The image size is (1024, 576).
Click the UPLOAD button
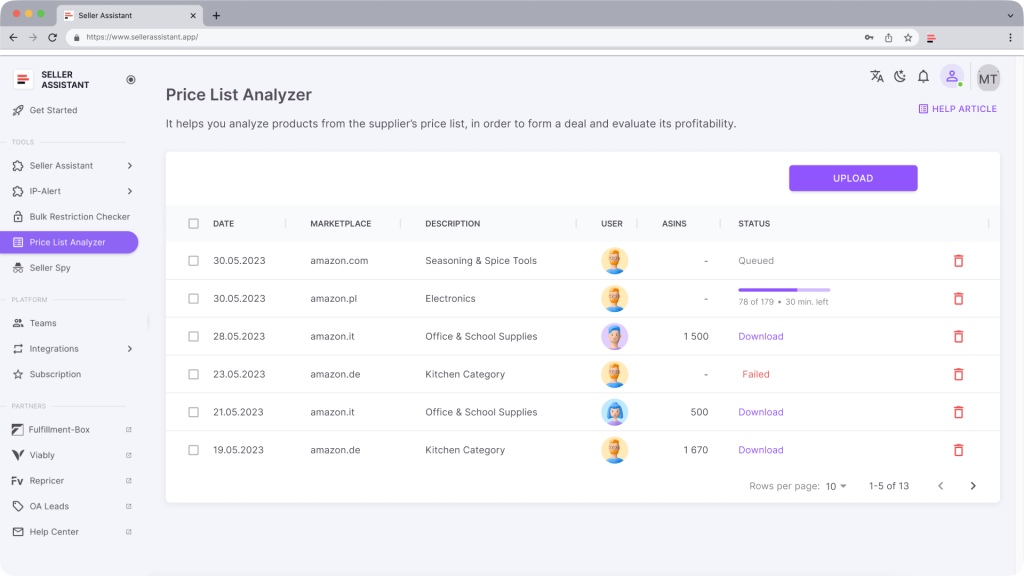853,178
